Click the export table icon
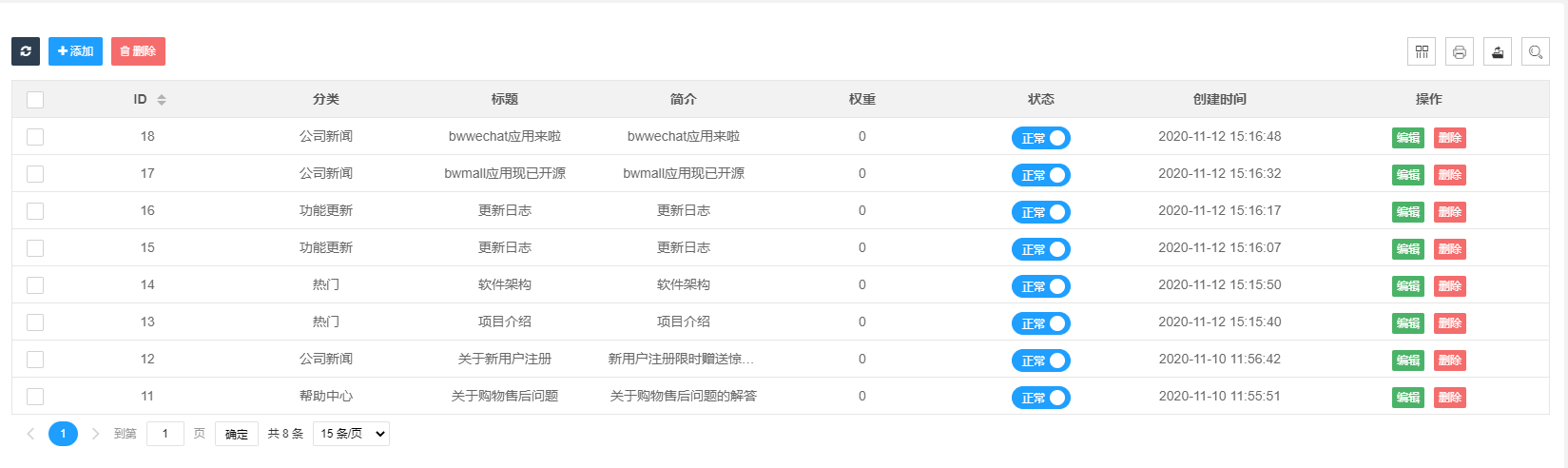Viewport: 1568px width, 468px height. 1498,52
